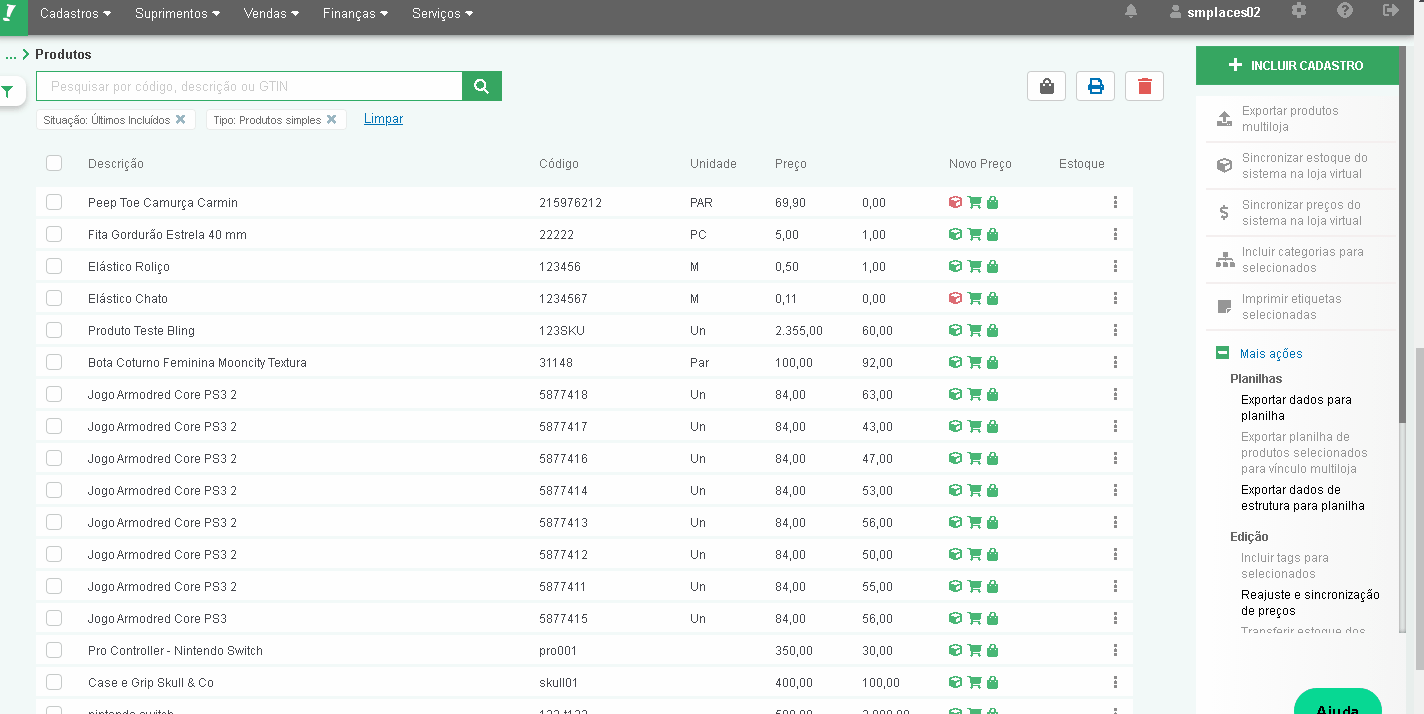This screenshot has height=714, width=1424.
Task: Toggle the select-all checkbox in table header
Action: [54, 163]
